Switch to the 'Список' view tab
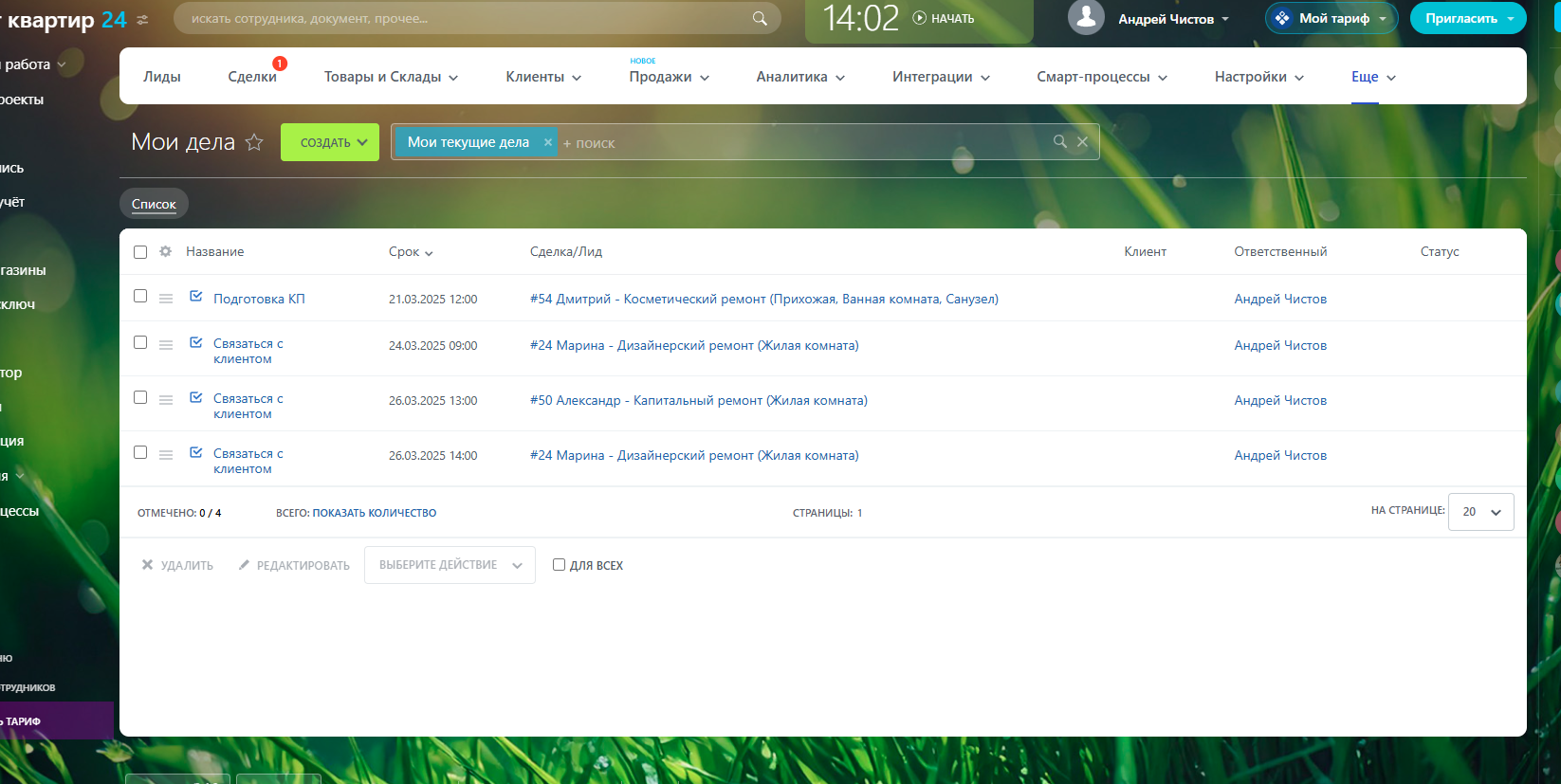 pyautogui.click(x=154, y=204)
